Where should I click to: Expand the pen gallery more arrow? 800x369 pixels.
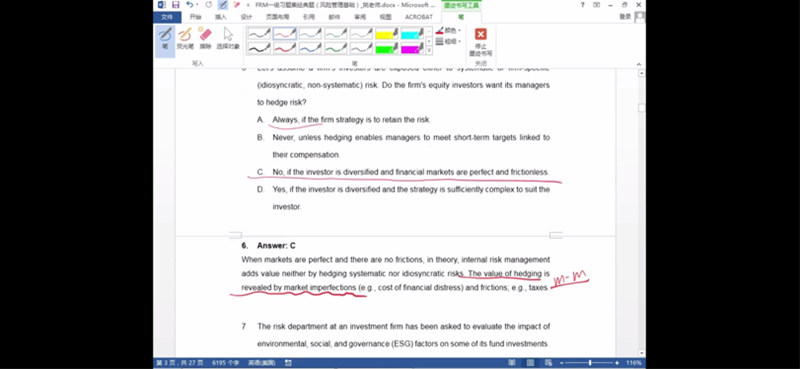(x=429, y=51)
